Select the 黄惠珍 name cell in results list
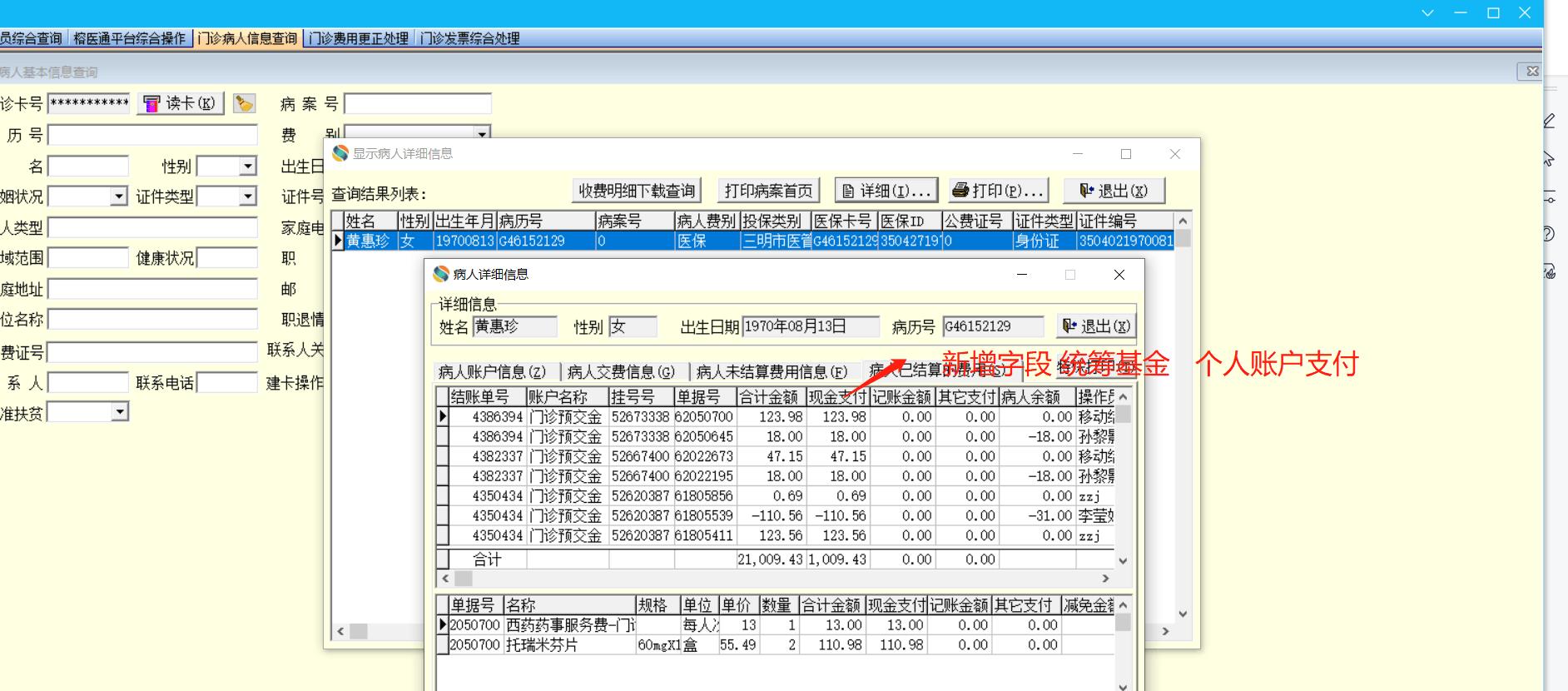This screenshot has width=1568, height=691. (x=370, y=241)
